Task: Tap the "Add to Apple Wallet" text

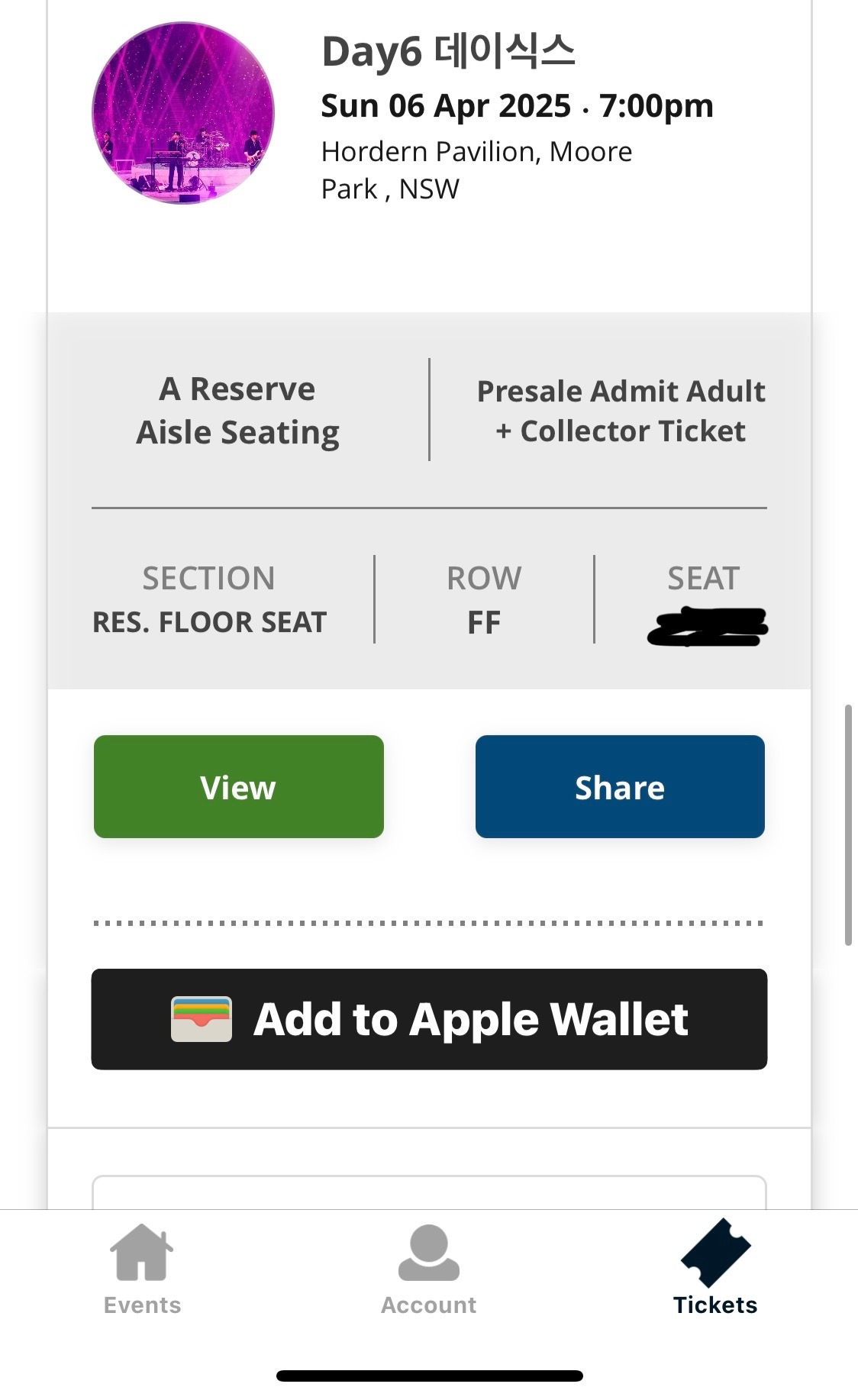Action: click(x=470, y=1020)
